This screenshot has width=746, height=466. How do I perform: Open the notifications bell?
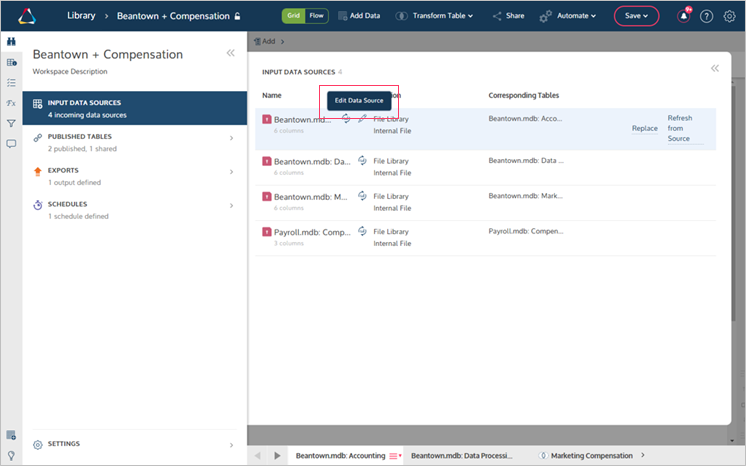click(684, 16)
